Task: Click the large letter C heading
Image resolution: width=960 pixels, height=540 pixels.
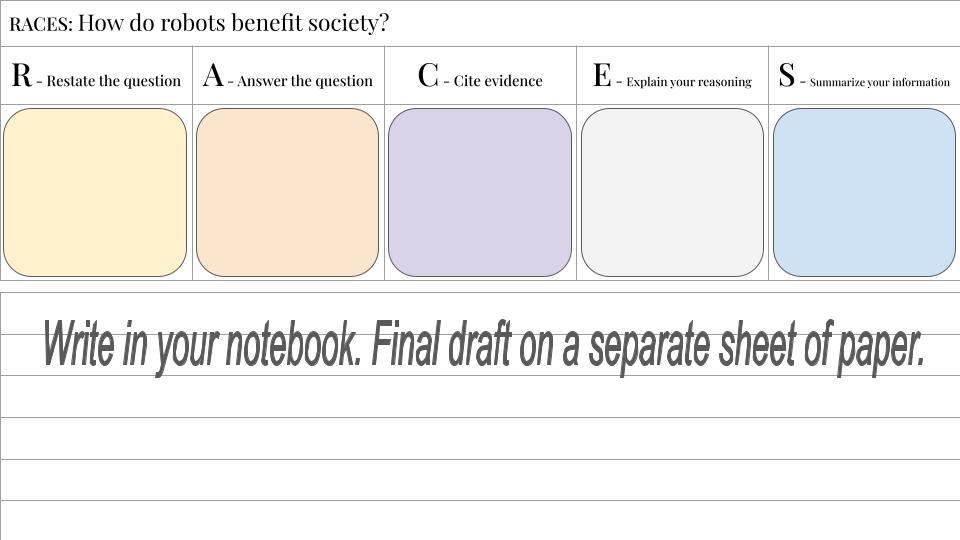Action: tap(428, 75)
